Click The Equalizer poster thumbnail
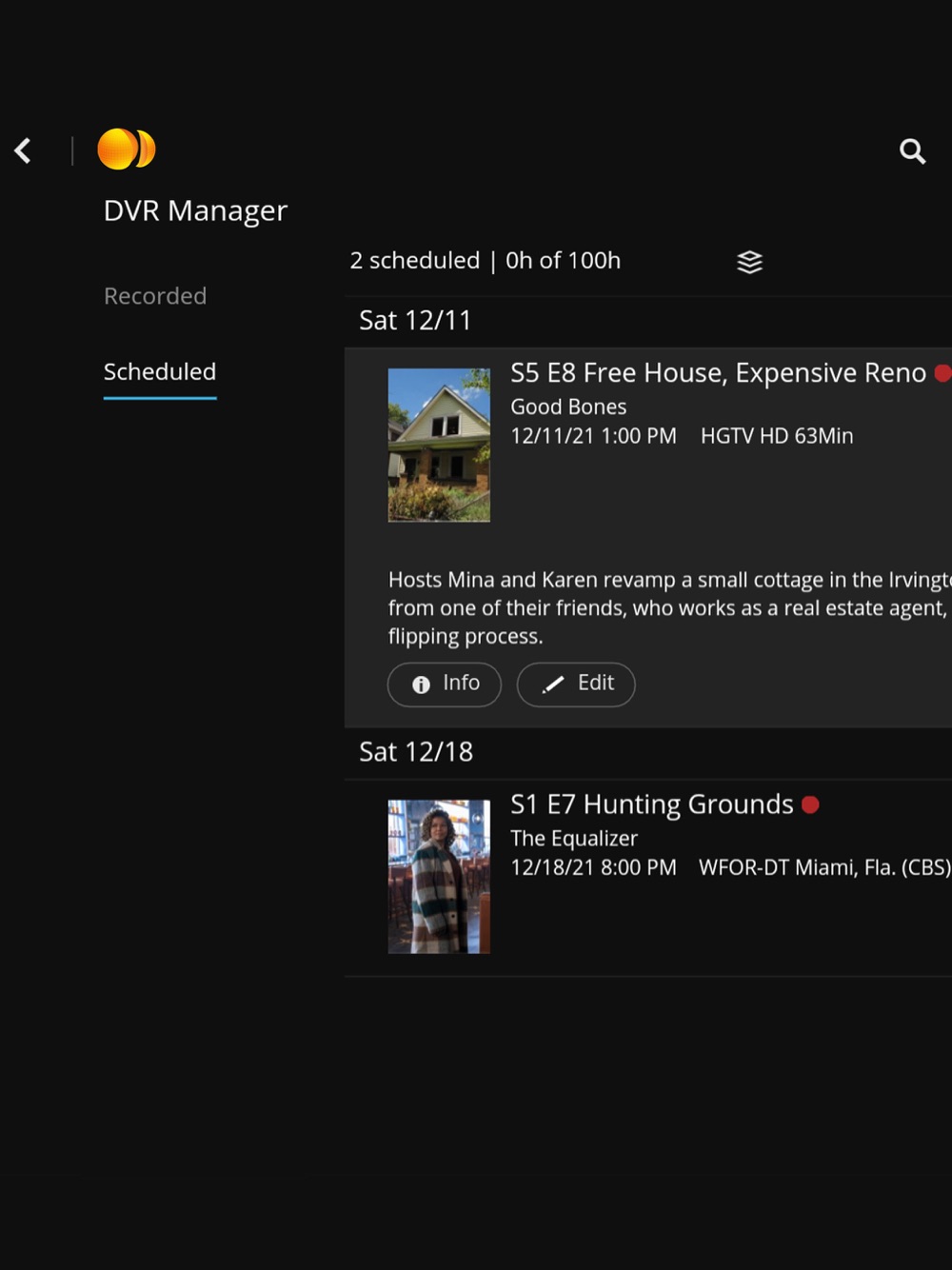The height and width of the screenshot is (1270, 952). pyautogui.click(x=439, y=876)
